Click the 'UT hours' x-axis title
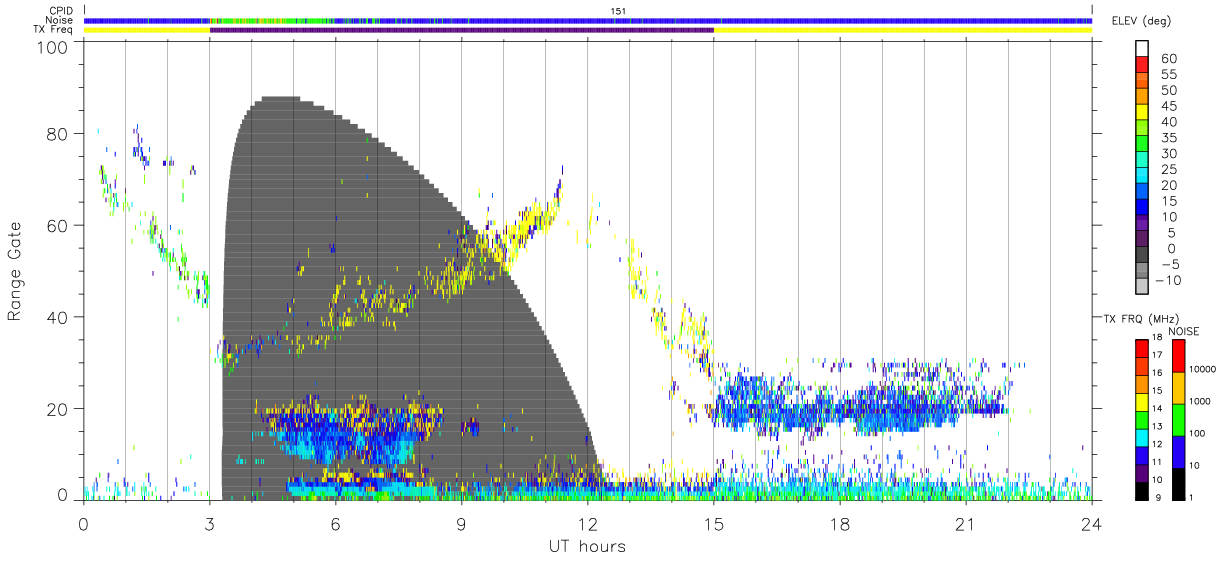This screenshot has height=567, width=1228. point(587,546)
